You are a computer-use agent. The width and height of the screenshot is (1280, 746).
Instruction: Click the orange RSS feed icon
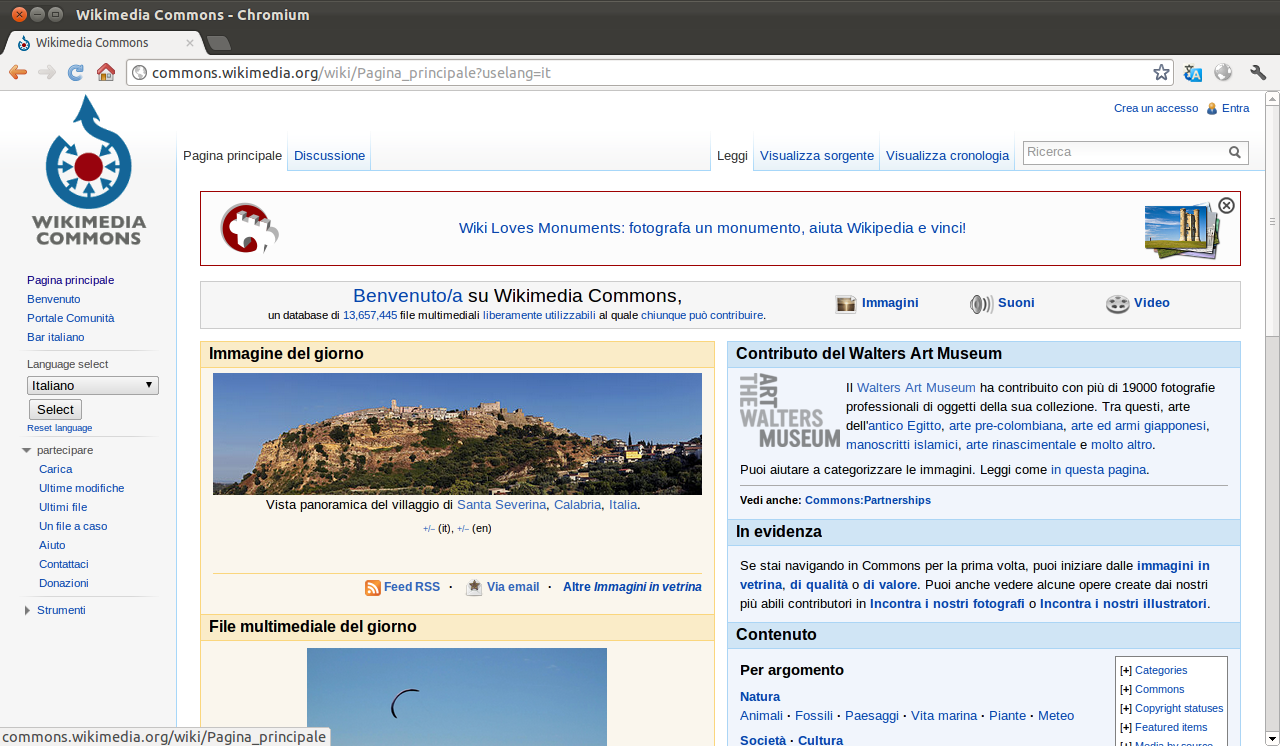click(372, 588)
